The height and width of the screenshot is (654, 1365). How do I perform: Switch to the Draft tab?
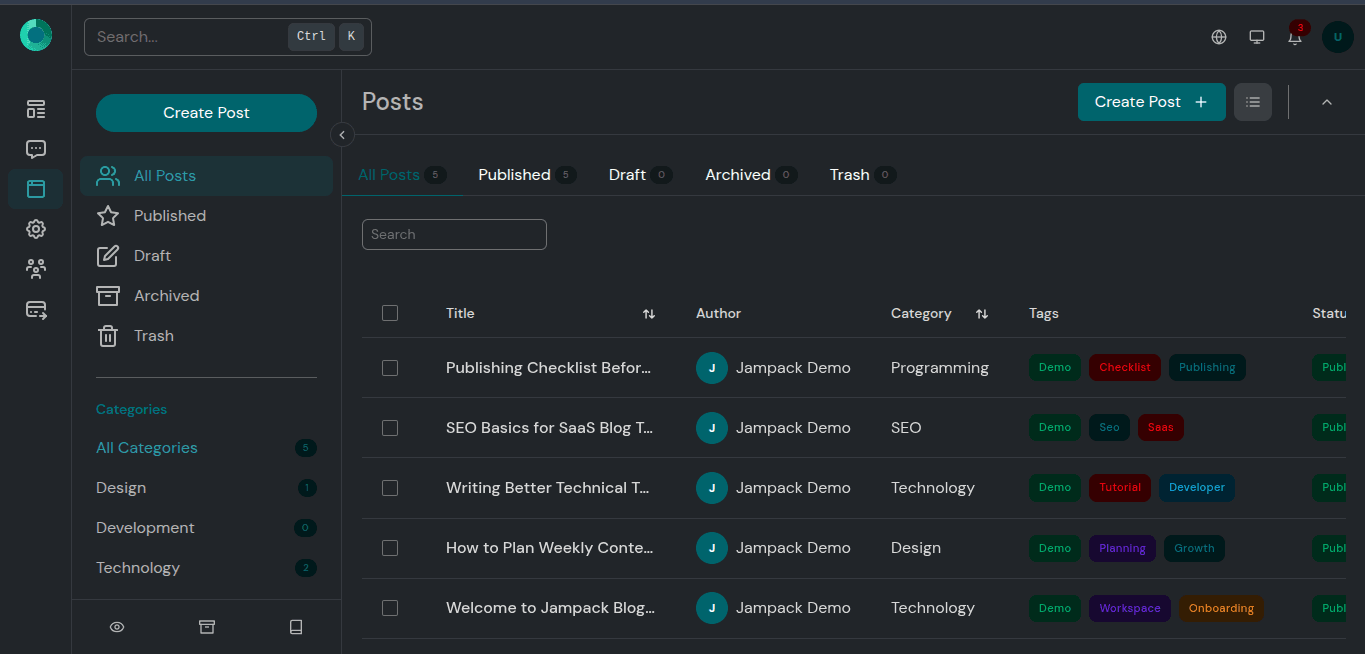(640, 175)
